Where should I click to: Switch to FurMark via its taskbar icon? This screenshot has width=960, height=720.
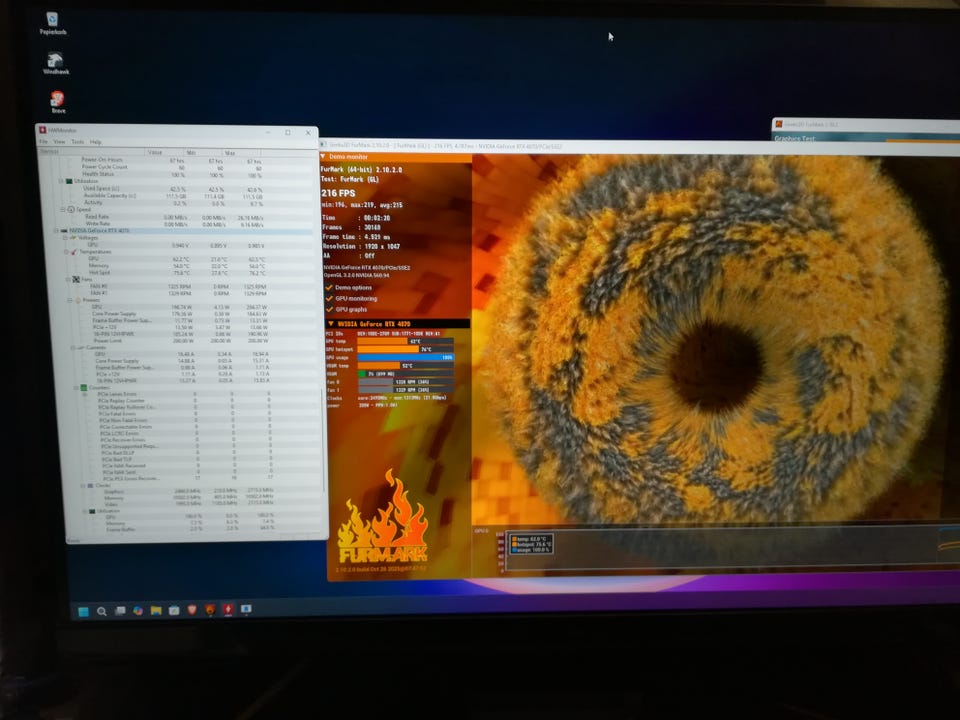(x=210, y=610)
